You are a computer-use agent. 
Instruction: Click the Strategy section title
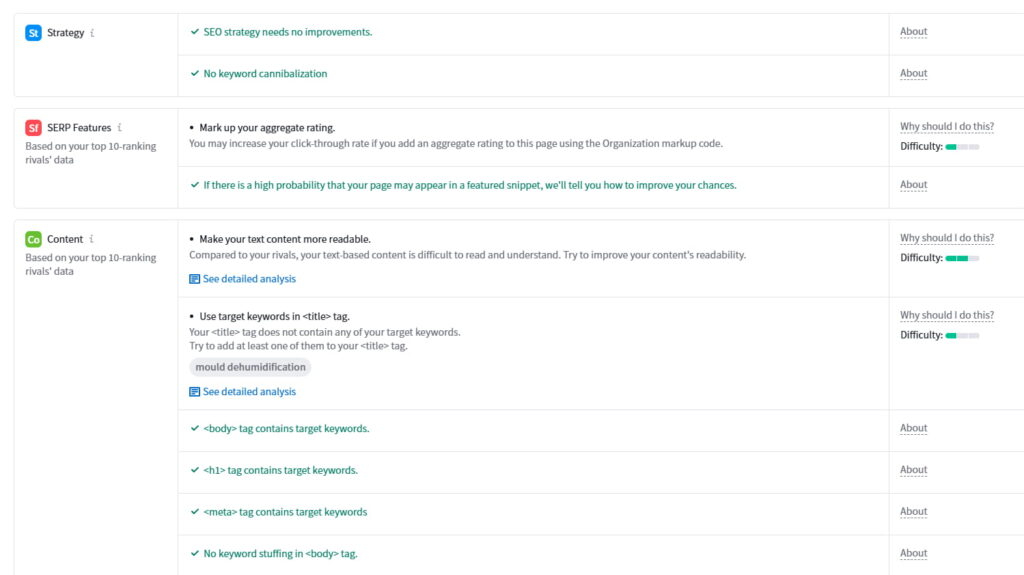(x=65, y=33)
